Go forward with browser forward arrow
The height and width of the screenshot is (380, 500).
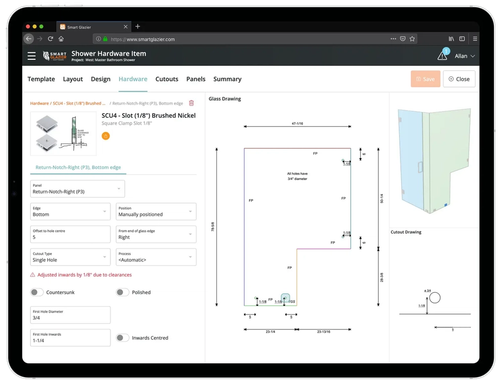(x=40, y=39)
